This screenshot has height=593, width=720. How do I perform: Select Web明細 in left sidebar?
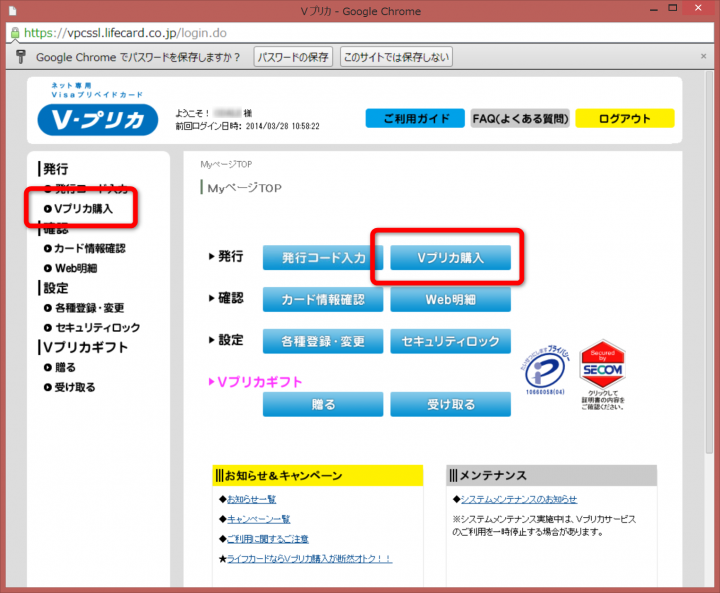click(x=70, y=268)
